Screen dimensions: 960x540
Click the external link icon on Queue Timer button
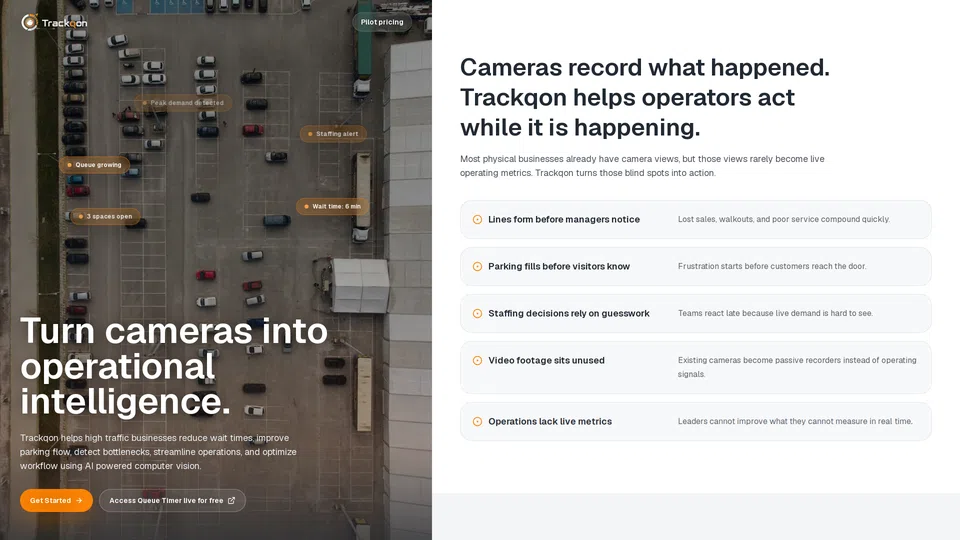point(231,500)
